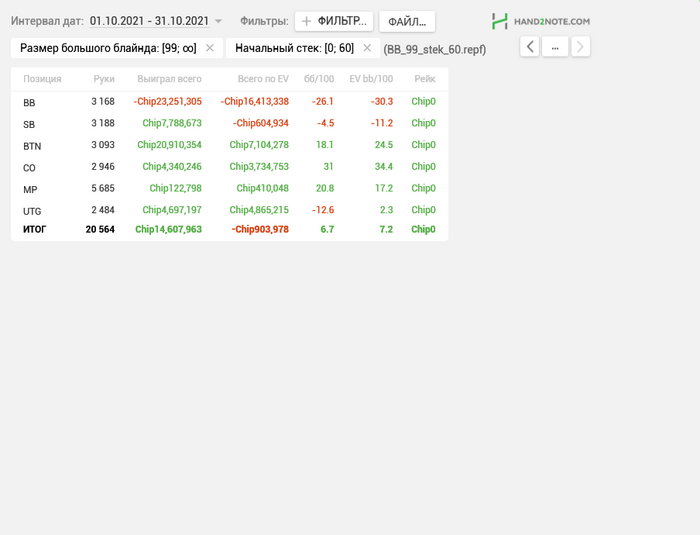
Task: Click the 24.5 EV bb/100 value
Action: [383, 145]
